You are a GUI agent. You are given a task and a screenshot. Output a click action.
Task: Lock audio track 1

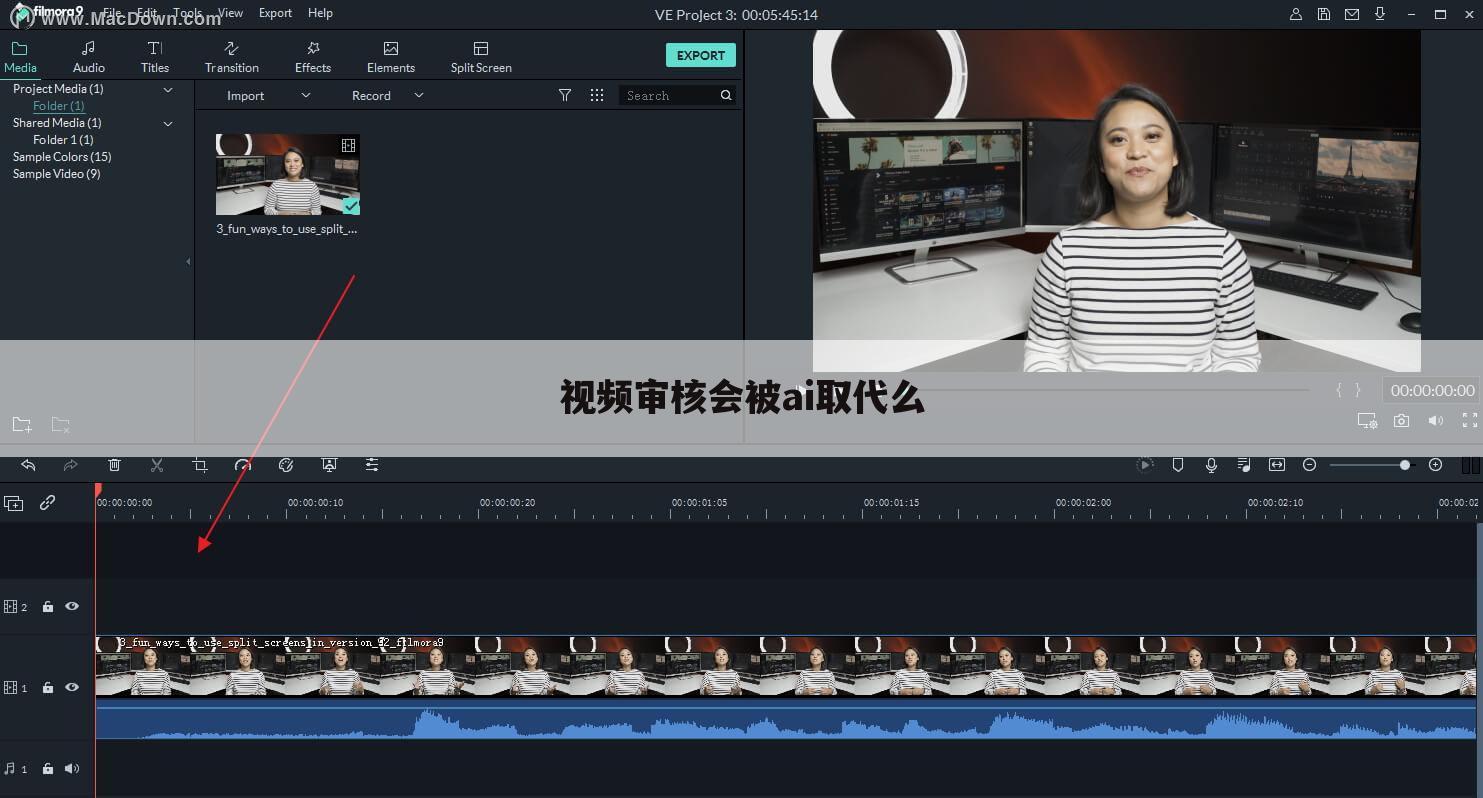point(48,768)
